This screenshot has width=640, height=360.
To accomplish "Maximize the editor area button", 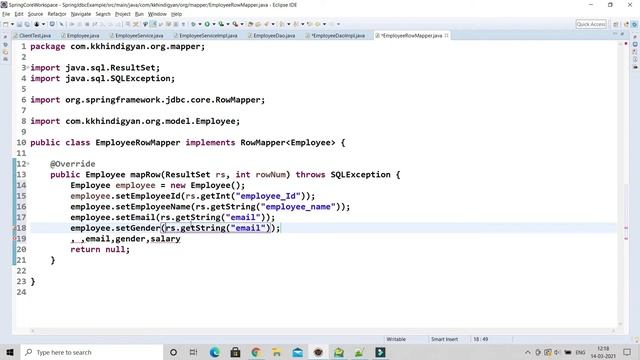I will [x=622, y=34].
